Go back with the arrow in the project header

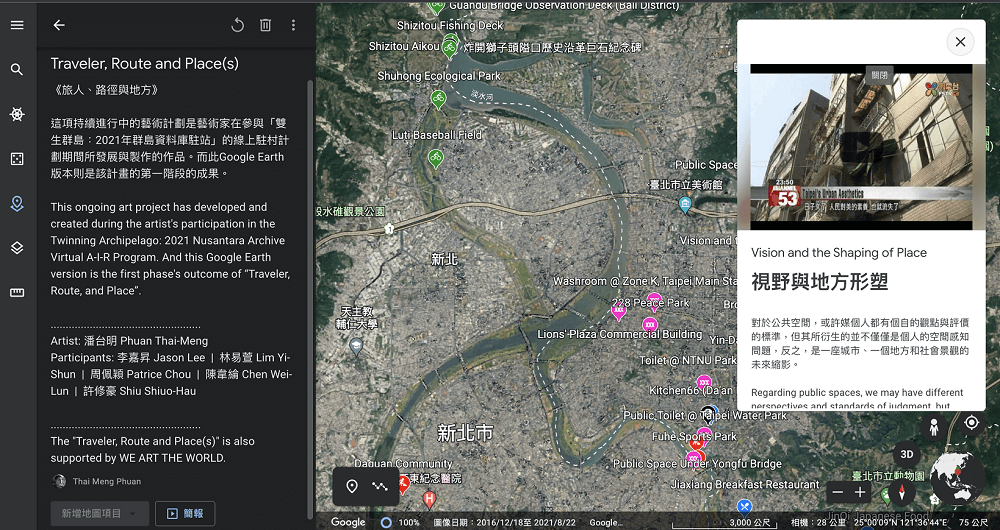pos(59,25)
